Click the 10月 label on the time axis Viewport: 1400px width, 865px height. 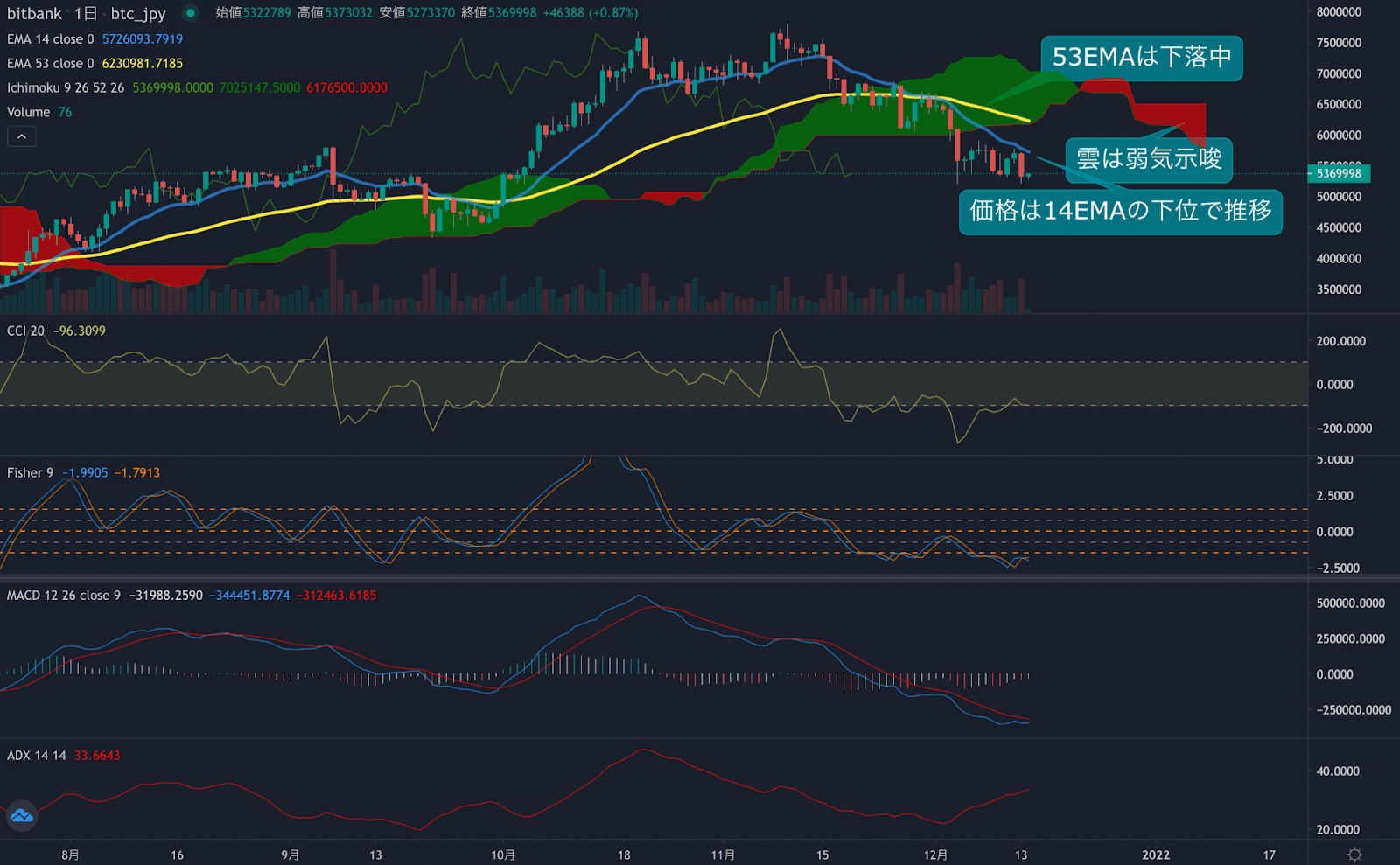[502, 855]
